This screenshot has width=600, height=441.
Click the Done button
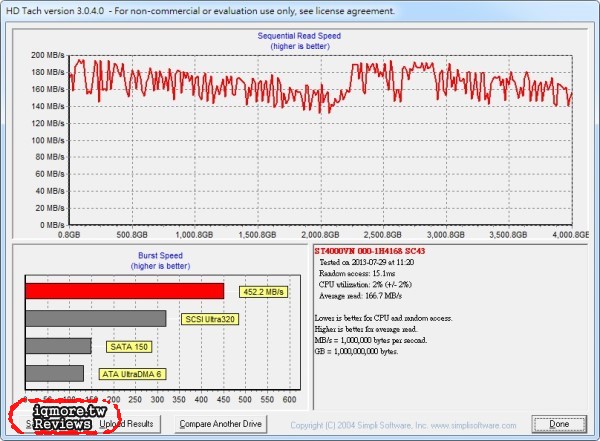point(559,424)
